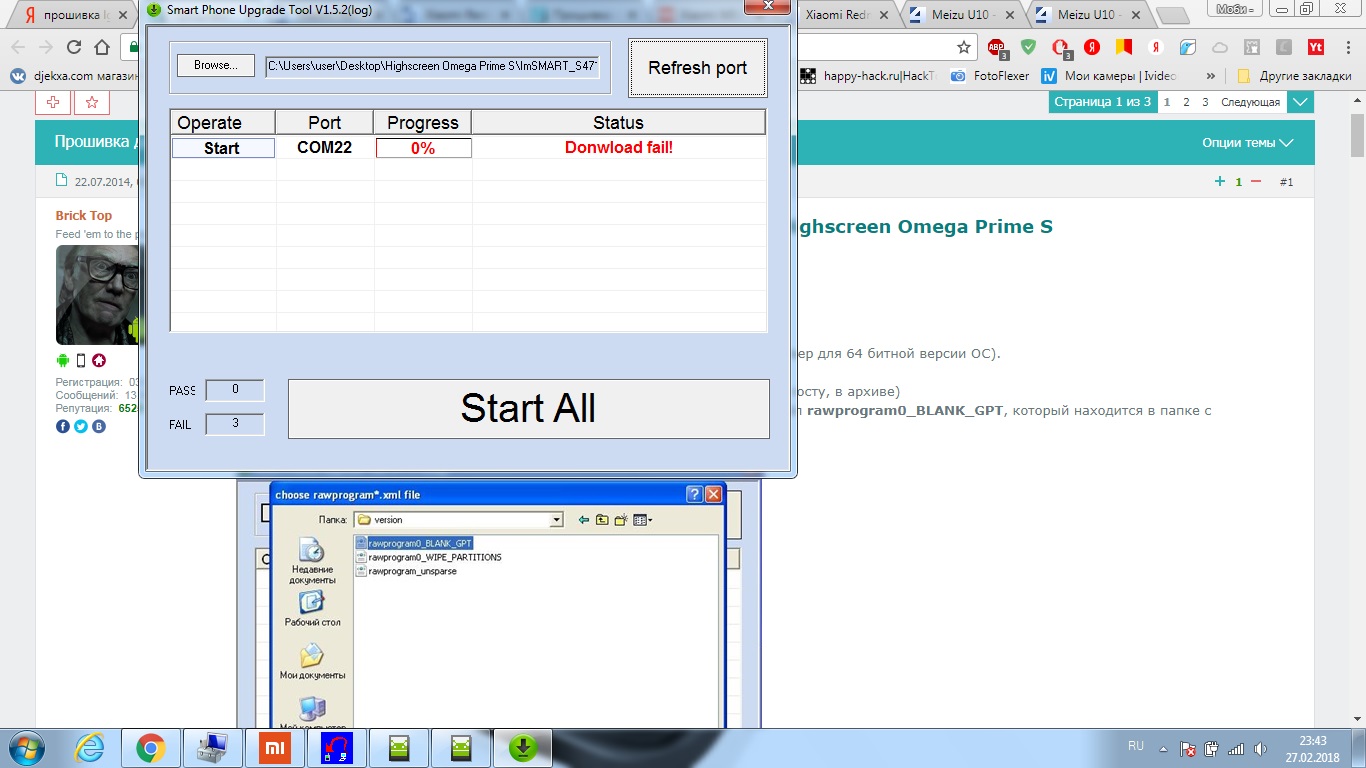Viewport: 1366px width, 768px height.
Task: Click the Chrome back arrow
Action: click(18, 47)
